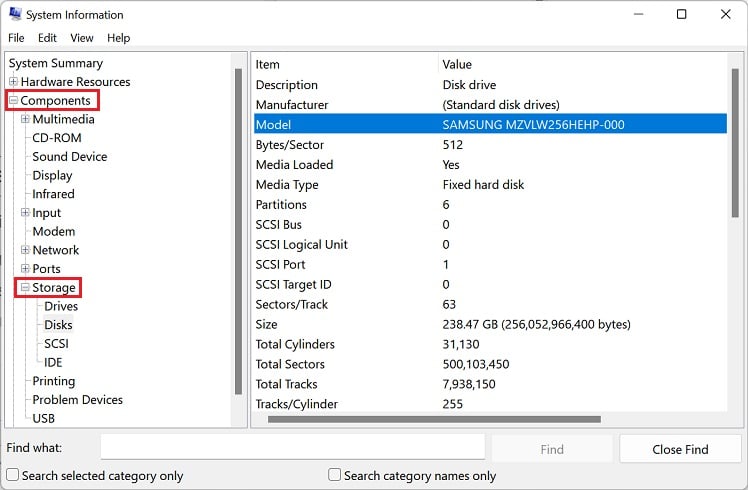The image size is (748, 490).
Task: Expand the Network category
Action: point(25,250)
